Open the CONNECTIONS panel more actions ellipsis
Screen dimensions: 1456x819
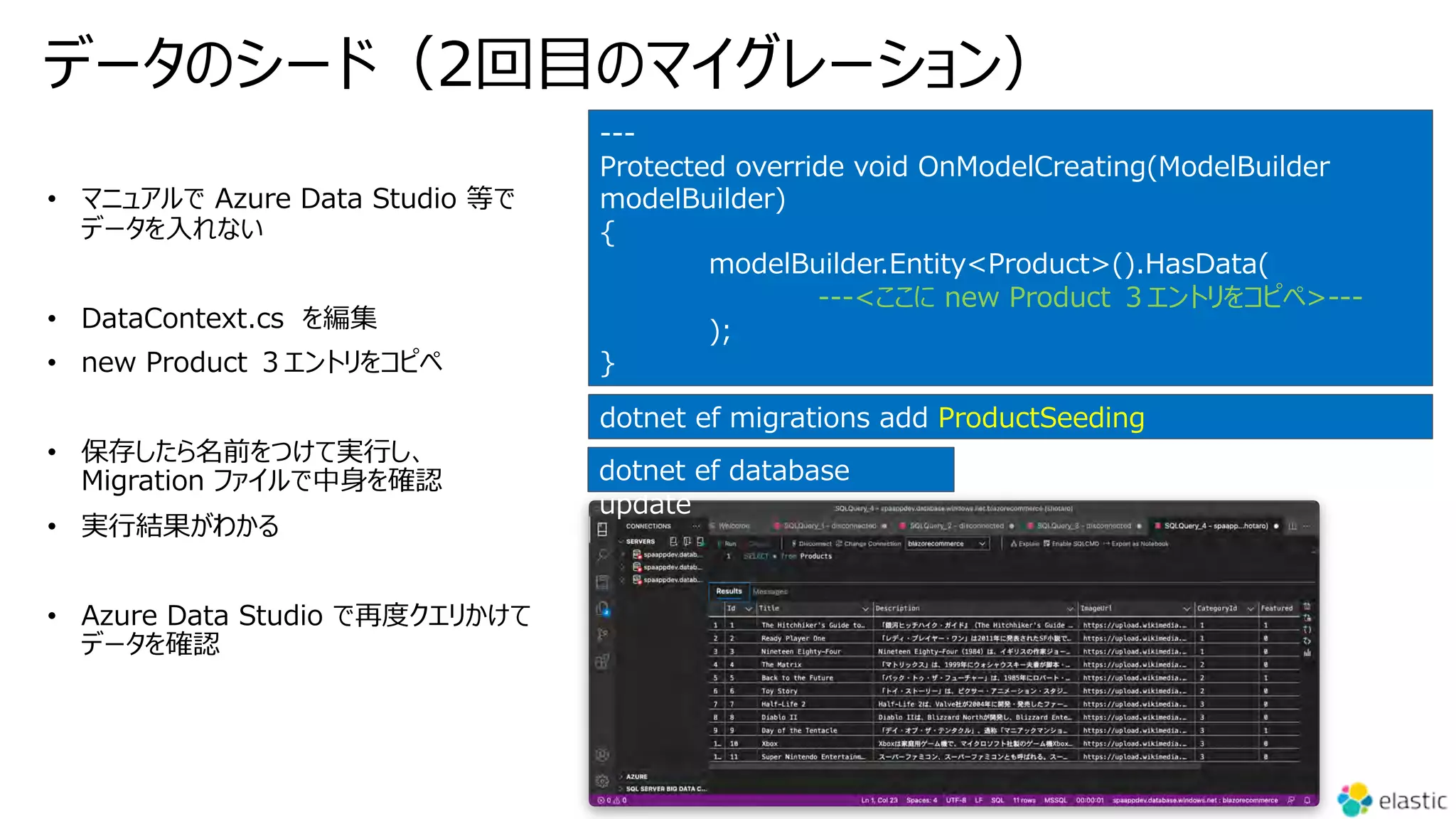point(697,526)
